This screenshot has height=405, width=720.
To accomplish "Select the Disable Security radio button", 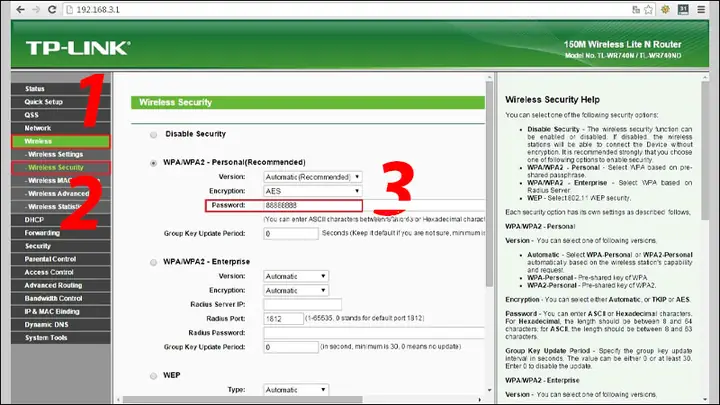I will tap(153, 135).
